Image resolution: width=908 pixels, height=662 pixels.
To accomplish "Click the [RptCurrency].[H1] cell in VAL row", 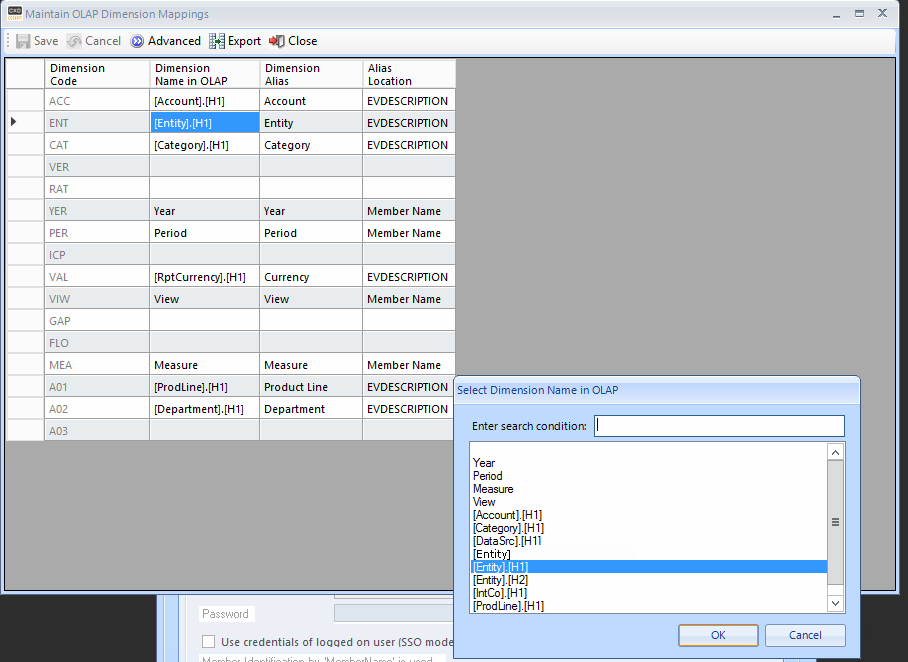I will (204, 277).
